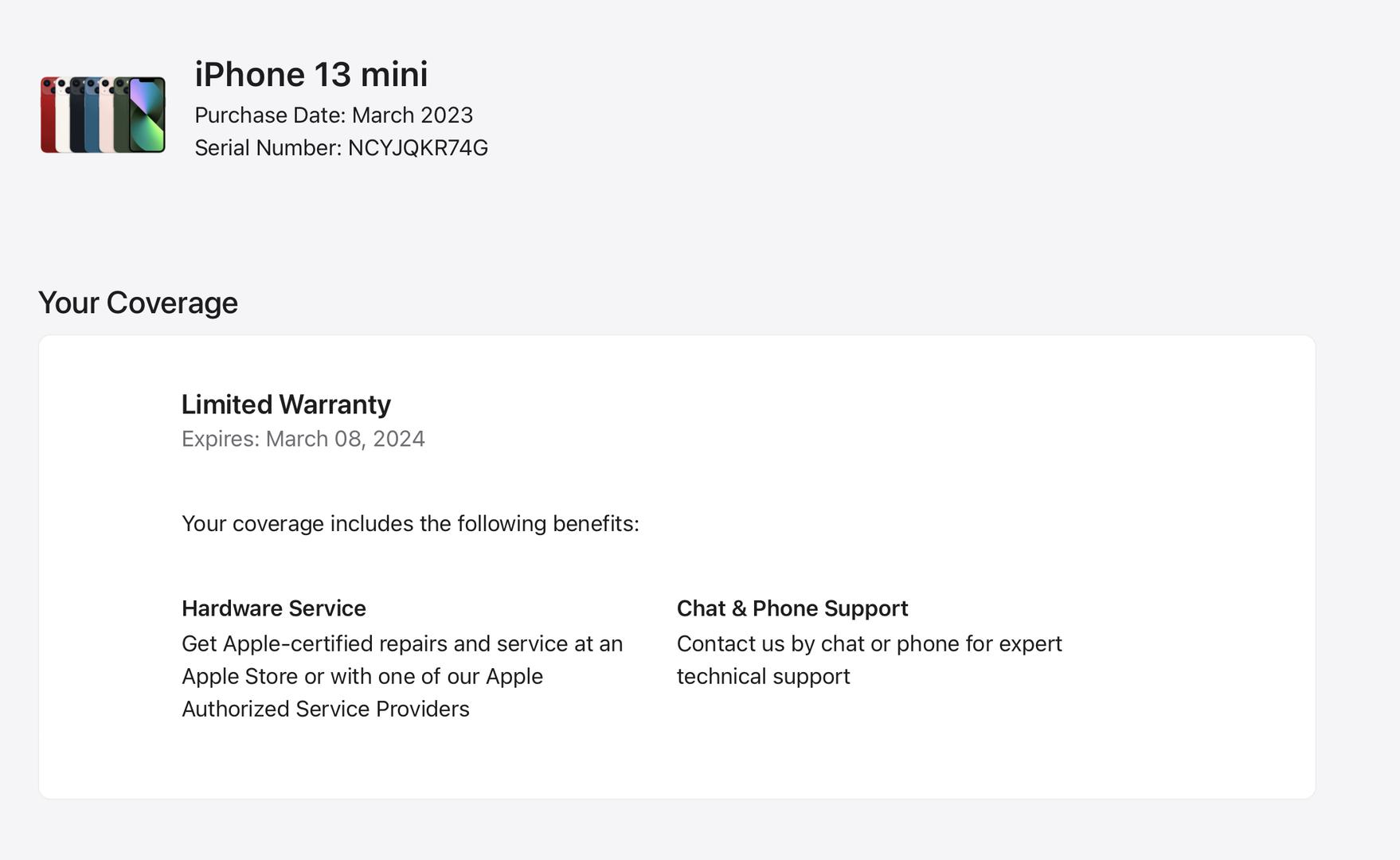Click the Your Coverage heading
This screenshot has height=860, width=1400.
pyautogui.click(x=138, y=303)
